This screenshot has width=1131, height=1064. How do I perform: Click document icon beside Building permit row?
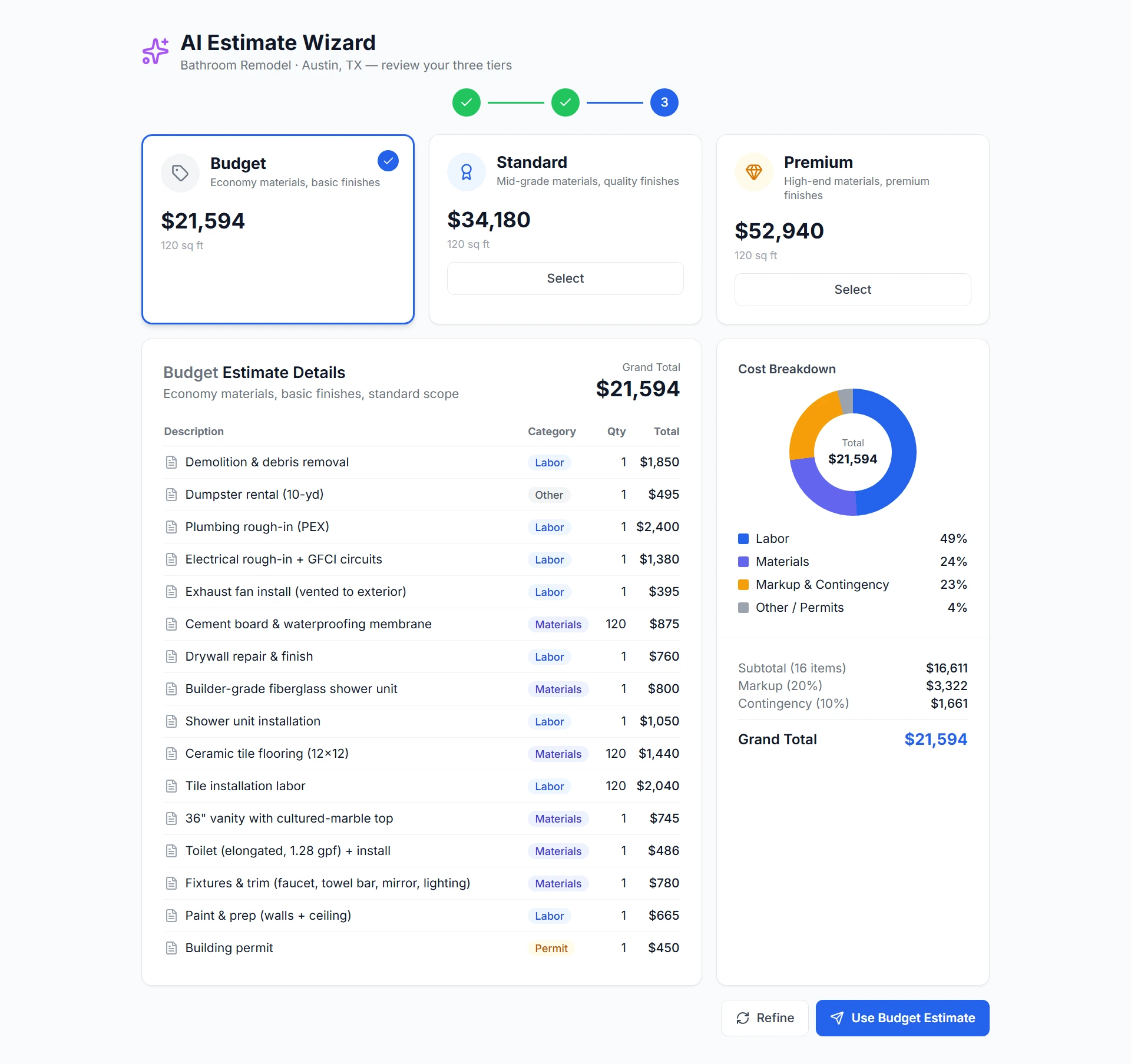point(171,948)
